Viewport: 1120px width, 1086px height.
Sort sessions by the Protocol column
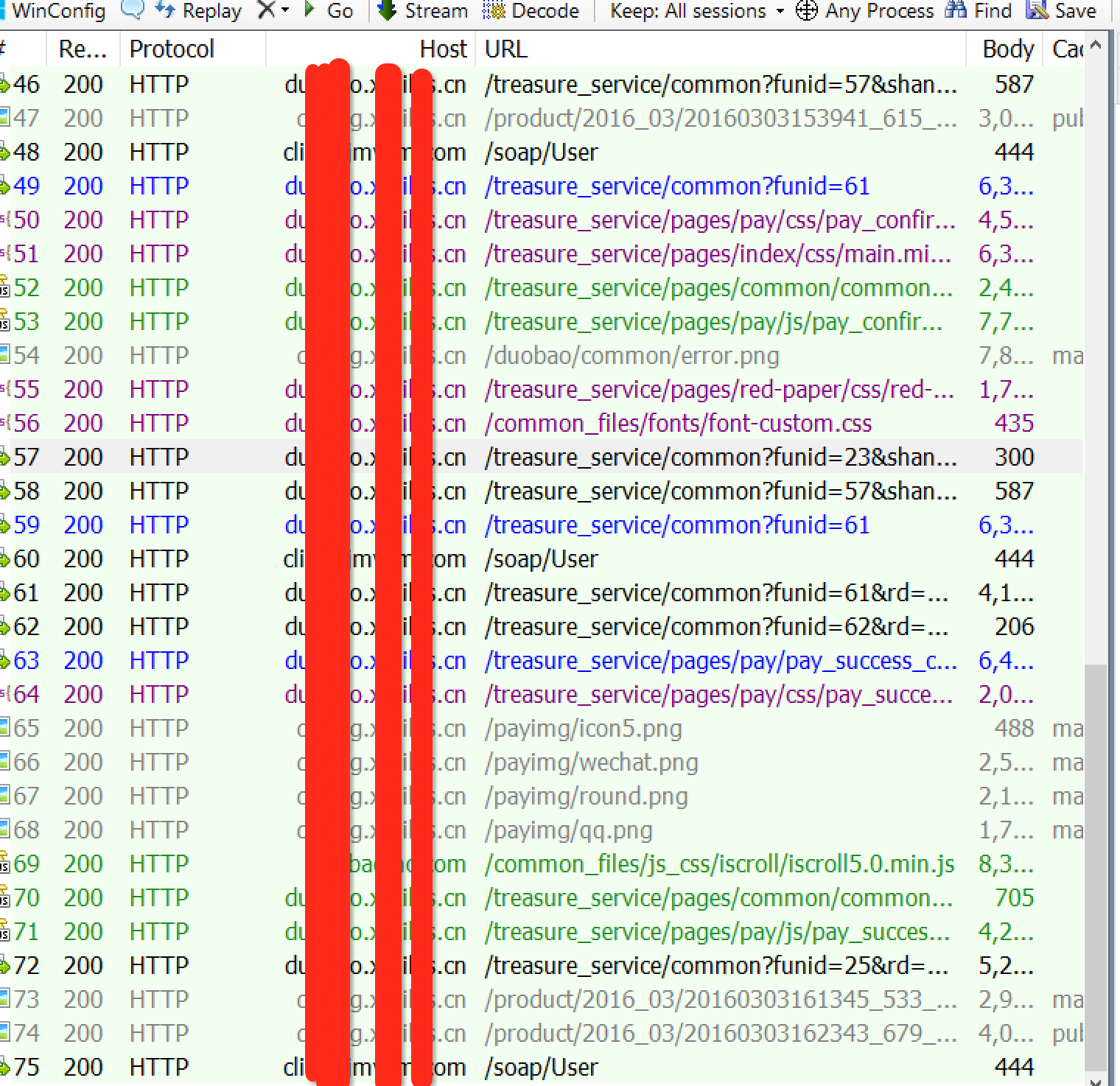pyautogui.click(x=172, y=49)
